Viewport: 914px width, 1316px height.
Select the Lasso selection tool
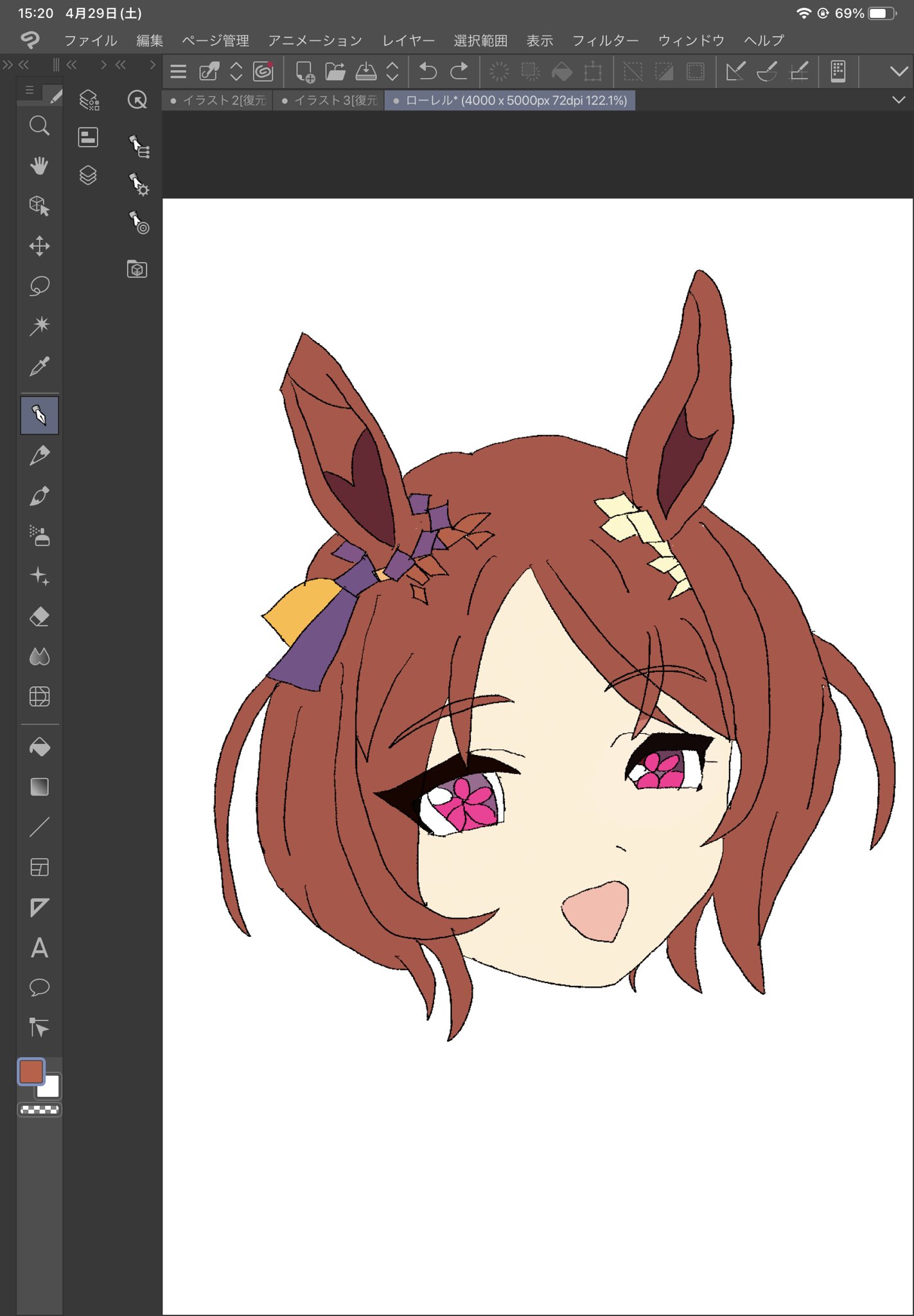[x=39, y=286]
